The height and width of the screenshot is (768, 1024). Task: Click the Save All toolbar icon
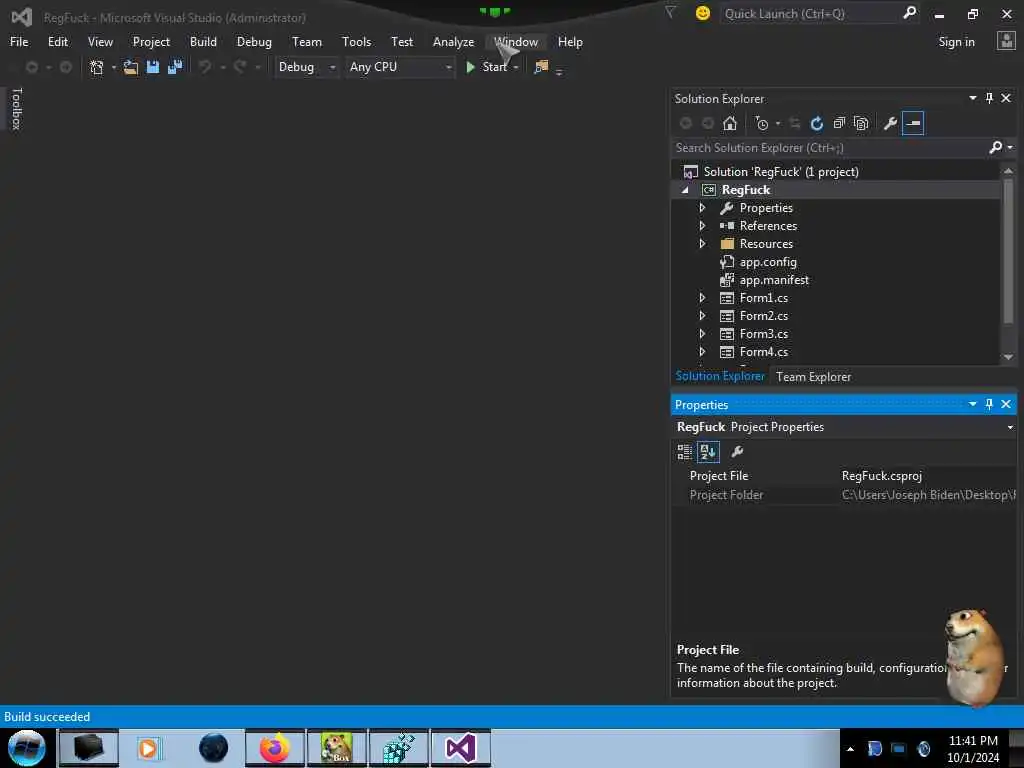pos(175,67)
